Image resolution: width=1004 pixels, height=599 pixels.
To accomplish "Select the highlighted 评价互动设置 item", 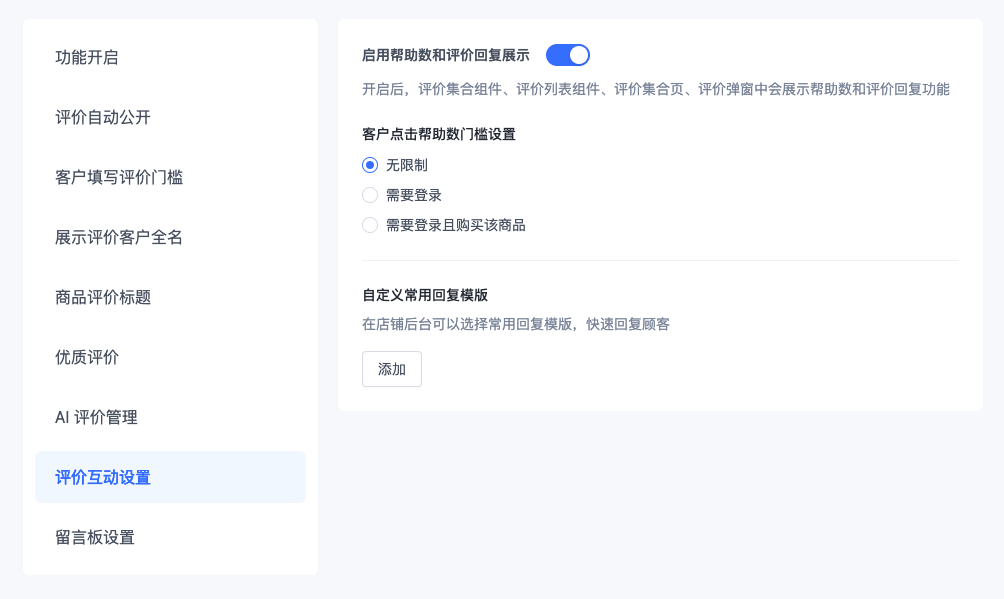I will tap(170, 477).
